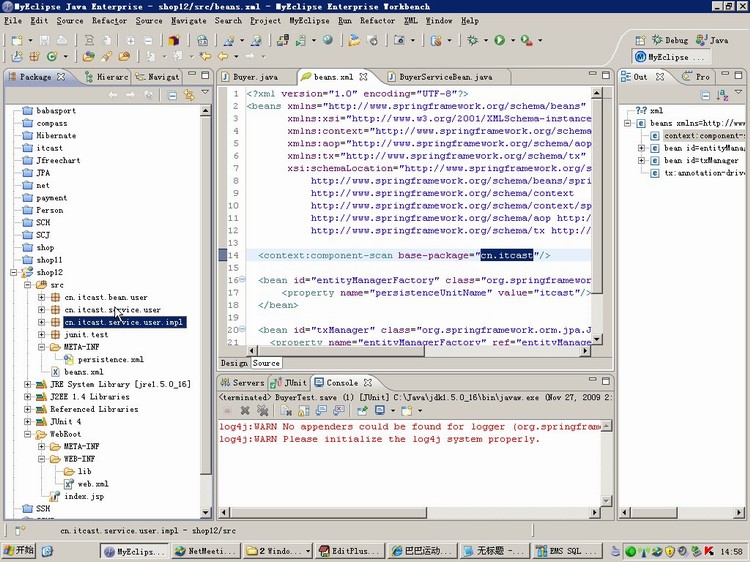Select tx:annotation-driven in Outline
This screenshot has height=562, width=750.
(704, 173)
